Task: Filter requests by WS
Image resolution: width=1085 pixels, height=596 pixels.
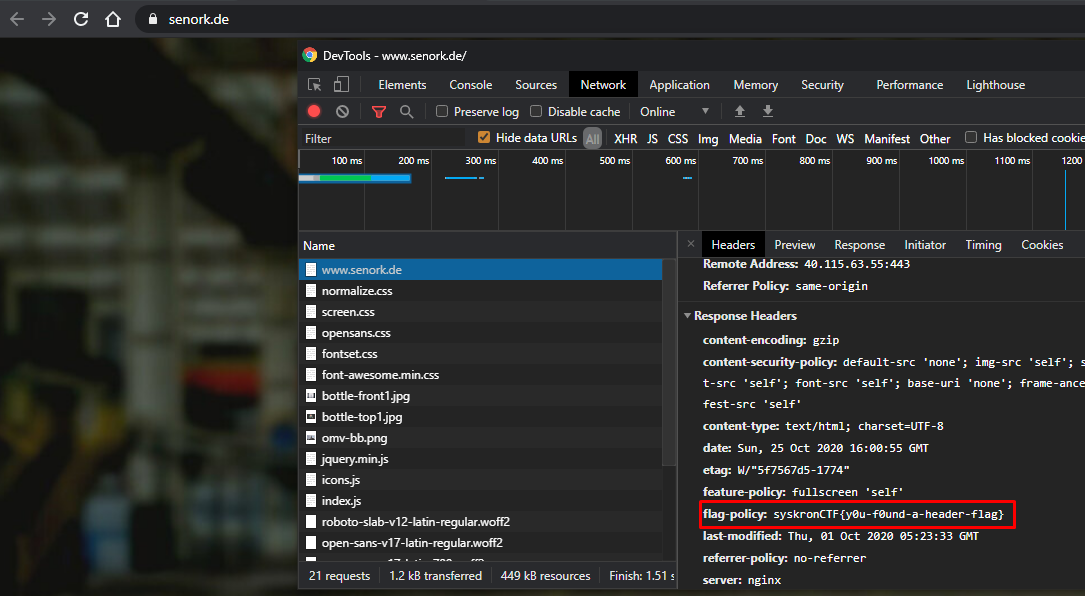Action: (845, 138)
